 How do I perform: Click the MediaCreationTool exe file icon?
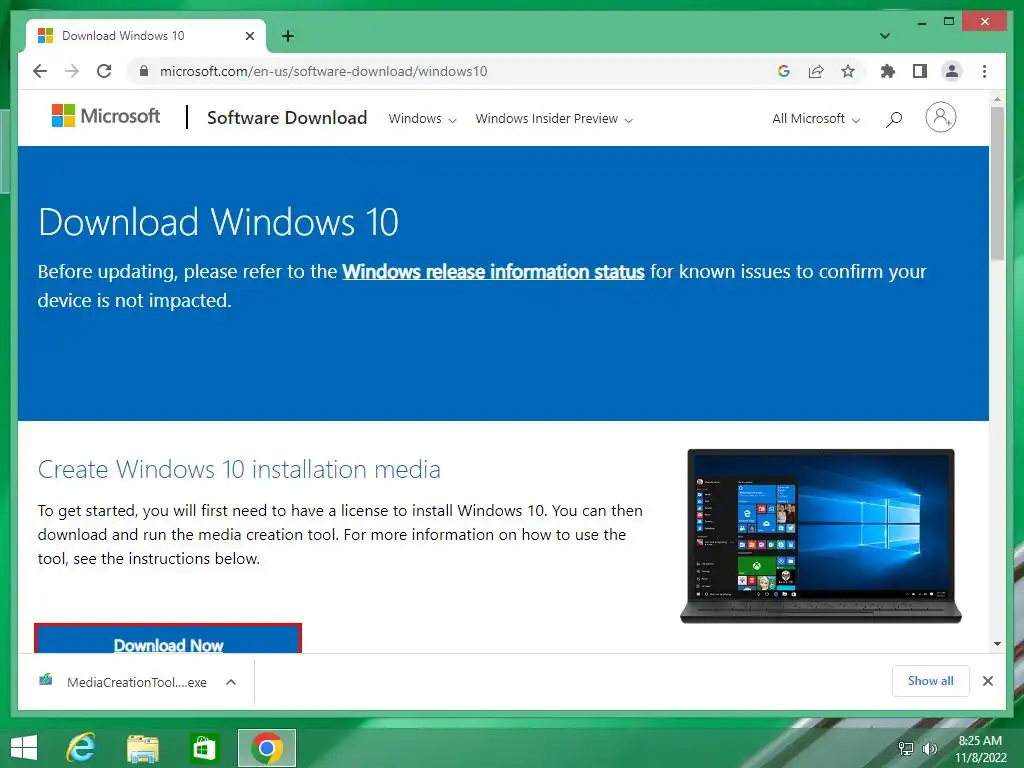(46, 680)
